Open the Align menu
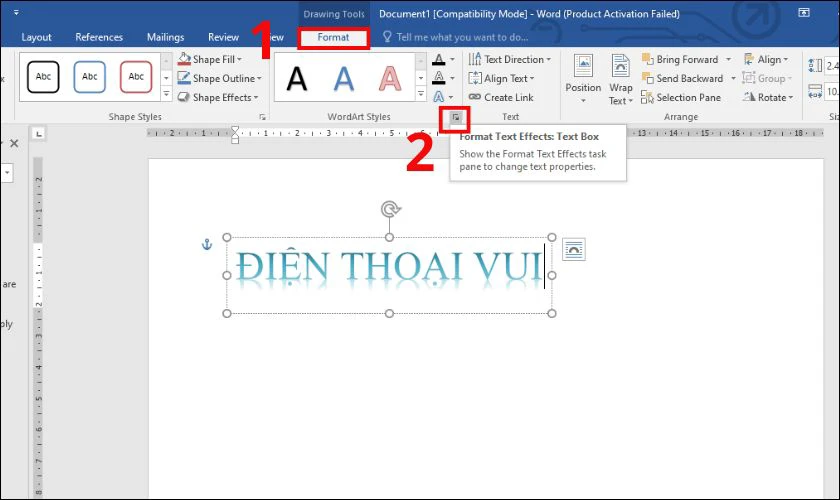This screenshot has height=500, width=840. point(766,59)
